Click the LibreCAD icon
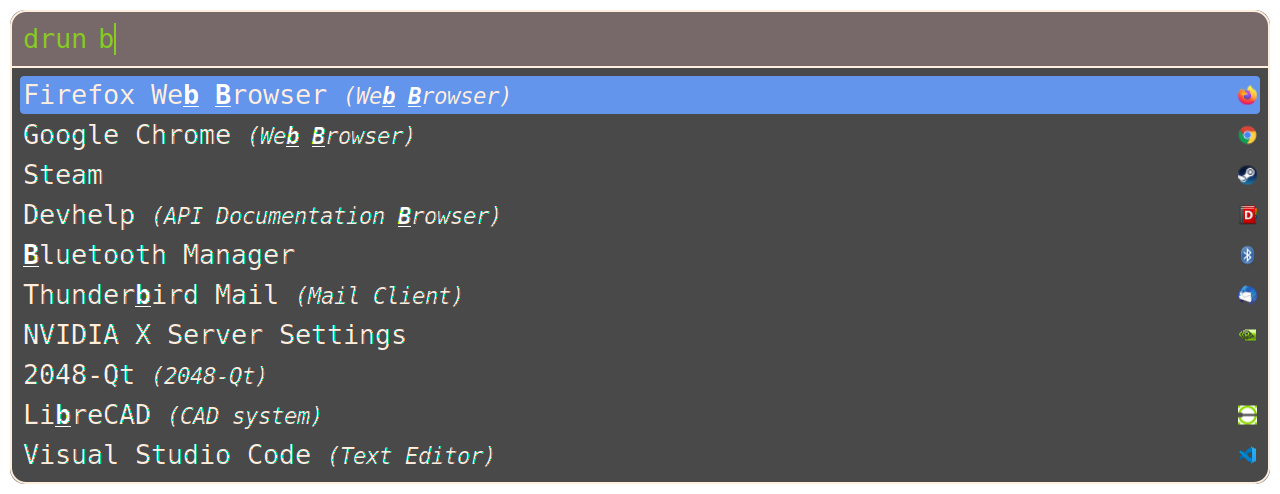 click(x=1247, y=415)
